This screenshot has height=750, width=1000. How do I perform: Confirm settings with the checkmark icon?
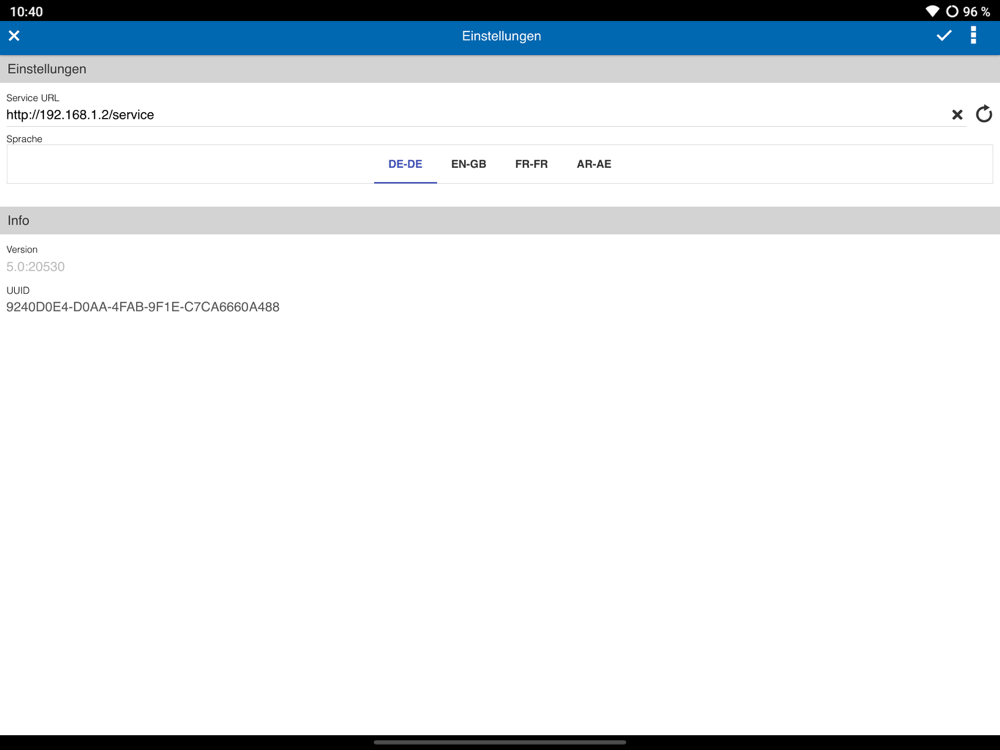pyautogui.click(x=944, y=36)
